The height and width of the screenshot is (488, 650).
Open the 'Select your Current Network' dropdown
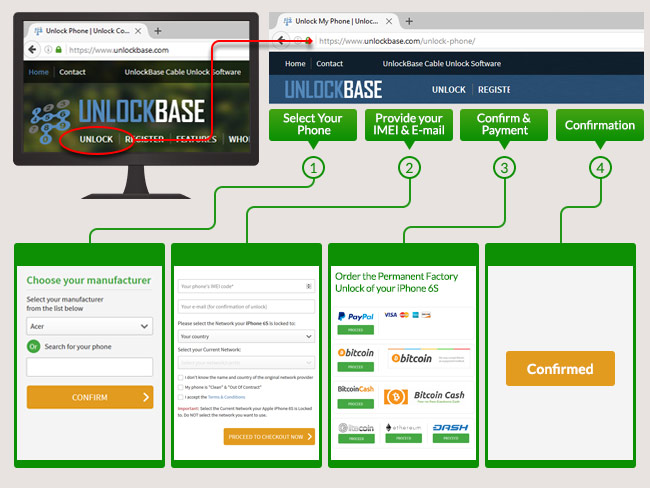tap(246, 363)
